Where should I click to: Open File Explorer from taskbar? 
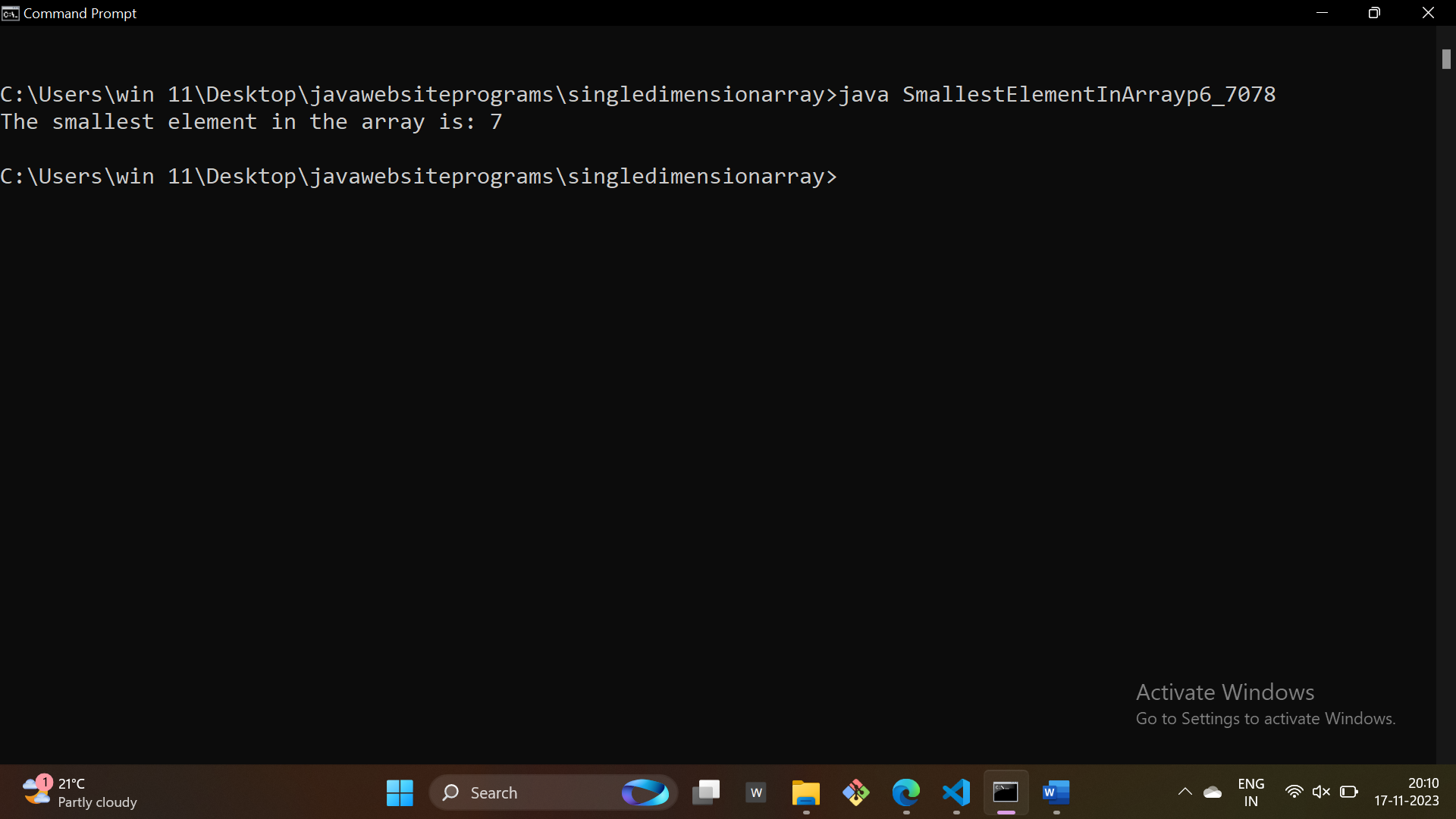806,792
